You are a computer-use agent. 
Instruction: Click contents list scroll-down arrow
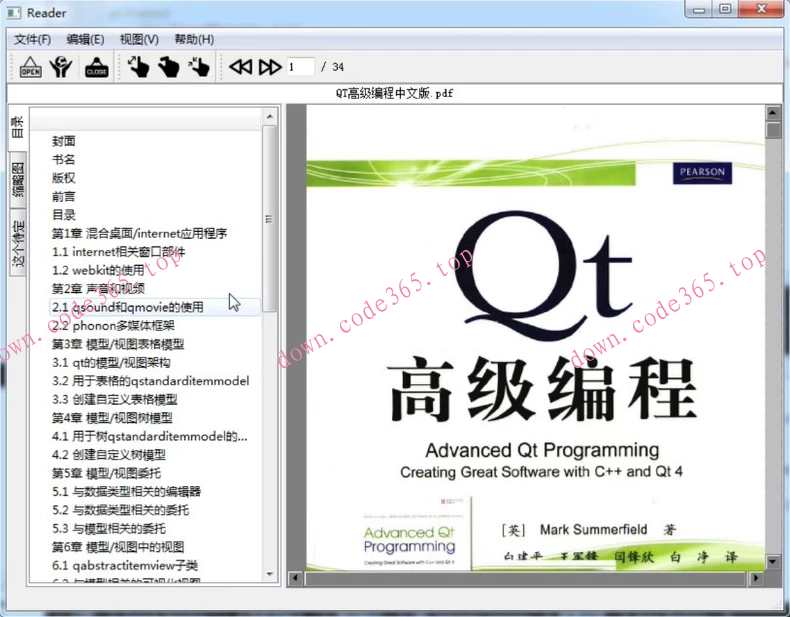click(270, 574)
